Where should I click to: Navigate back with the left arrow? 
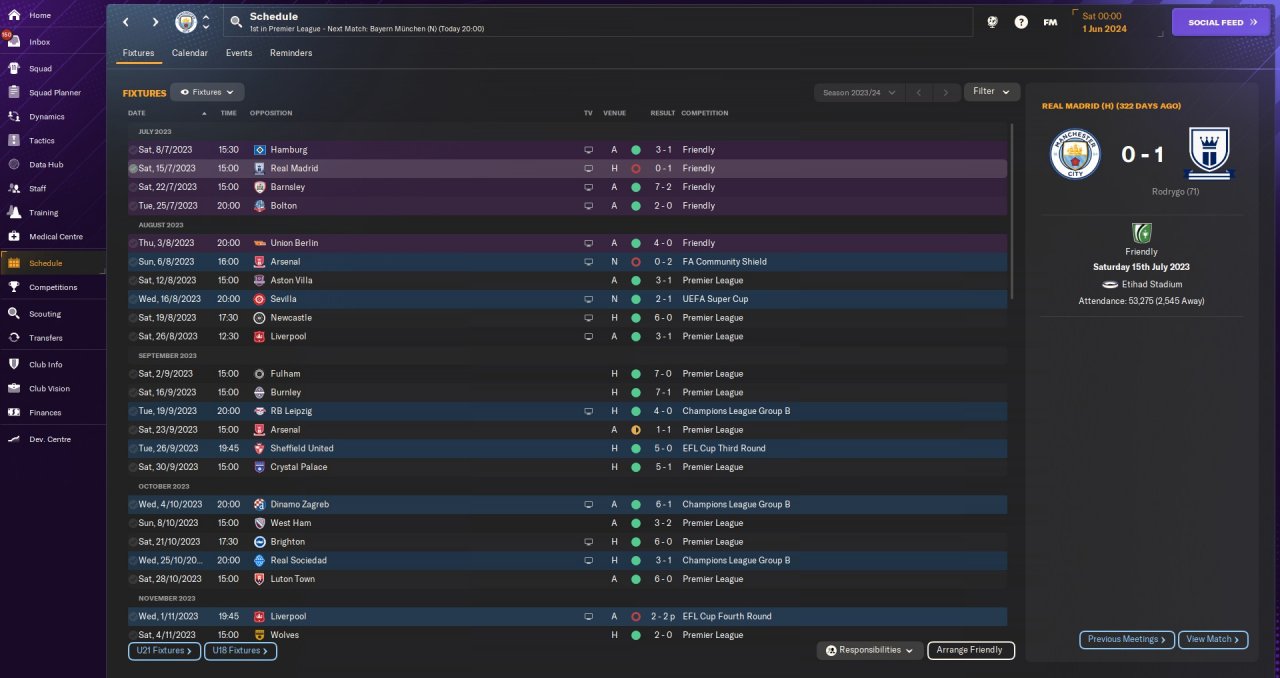126,22
